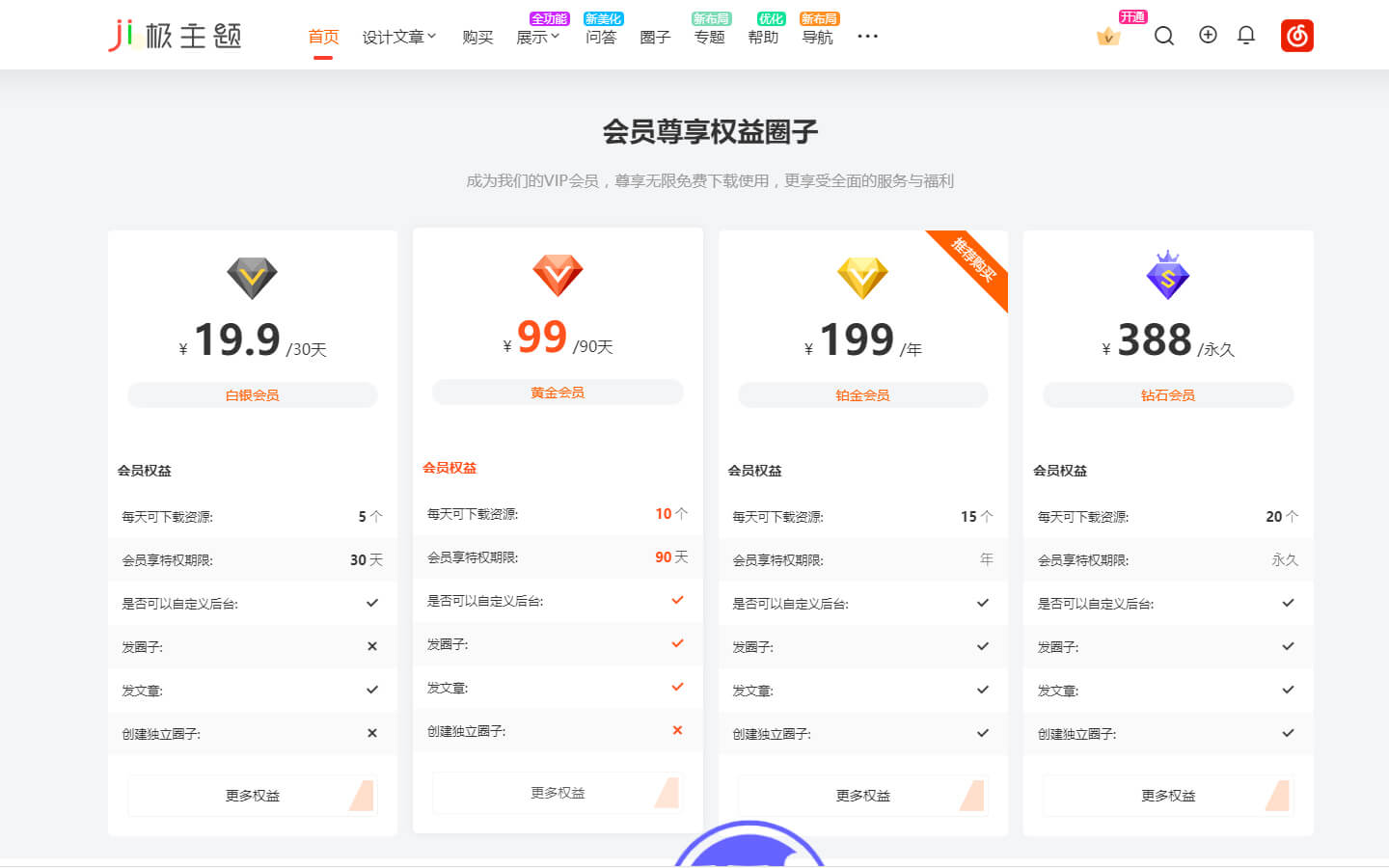Select the 黄金会员 plan label
Image resolution: width=1389 pixels, height=868 pixels.
point(558,393)
